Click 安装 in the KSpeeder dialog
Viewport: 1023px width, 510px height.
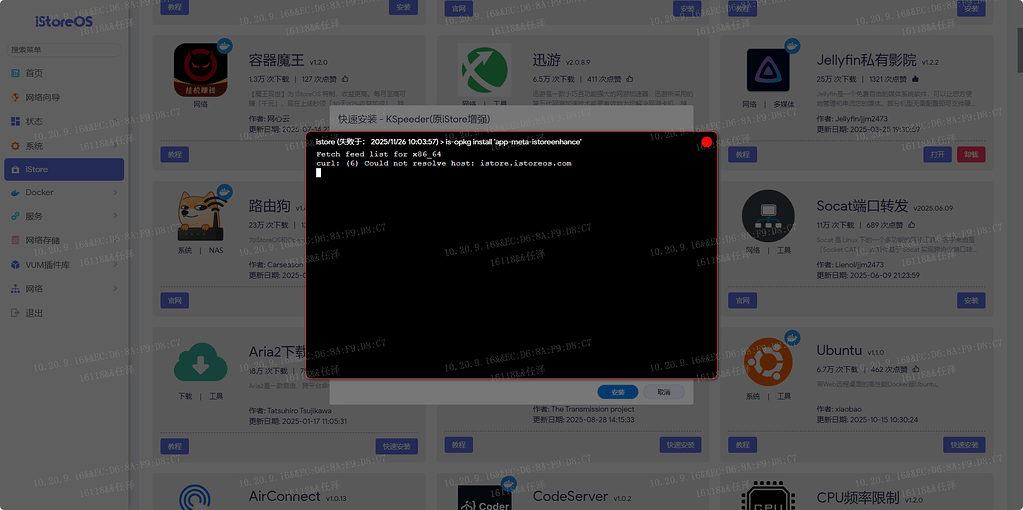pos(618,392)
